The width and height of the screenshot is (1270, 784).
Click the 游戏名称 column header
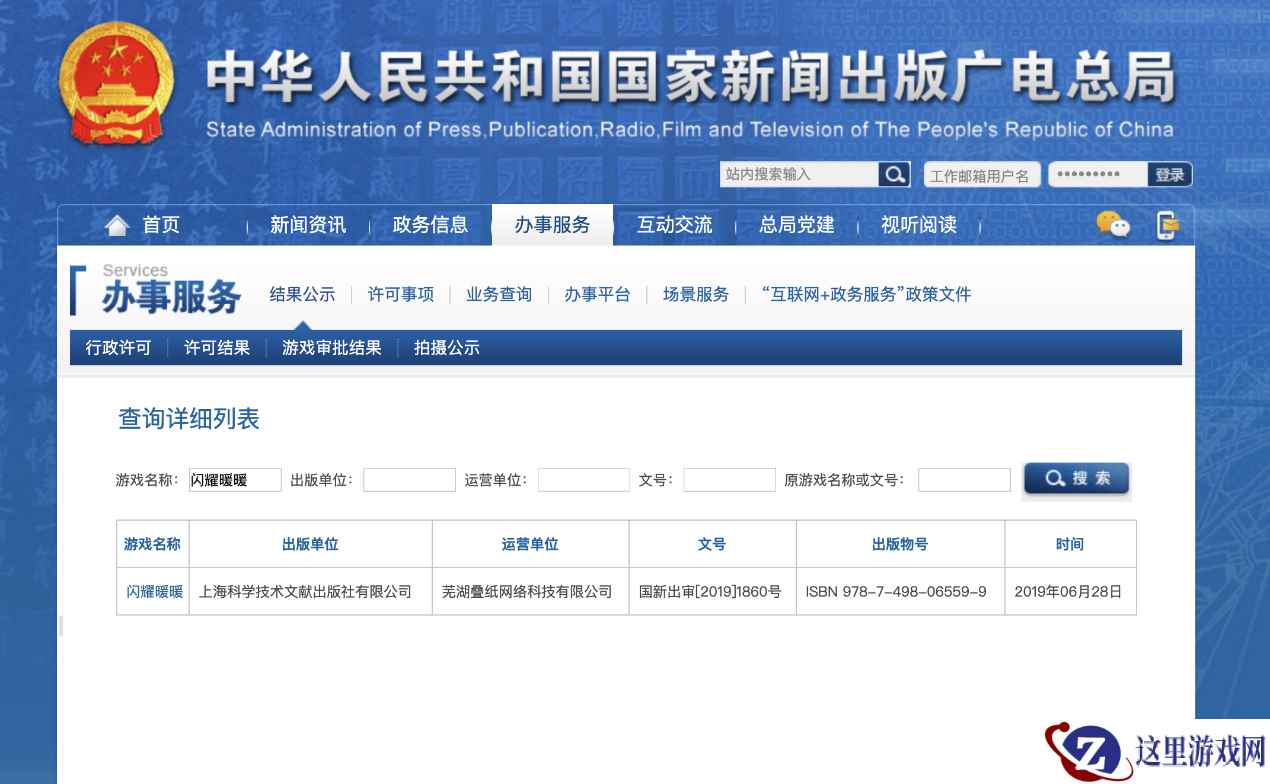point(152,544)
